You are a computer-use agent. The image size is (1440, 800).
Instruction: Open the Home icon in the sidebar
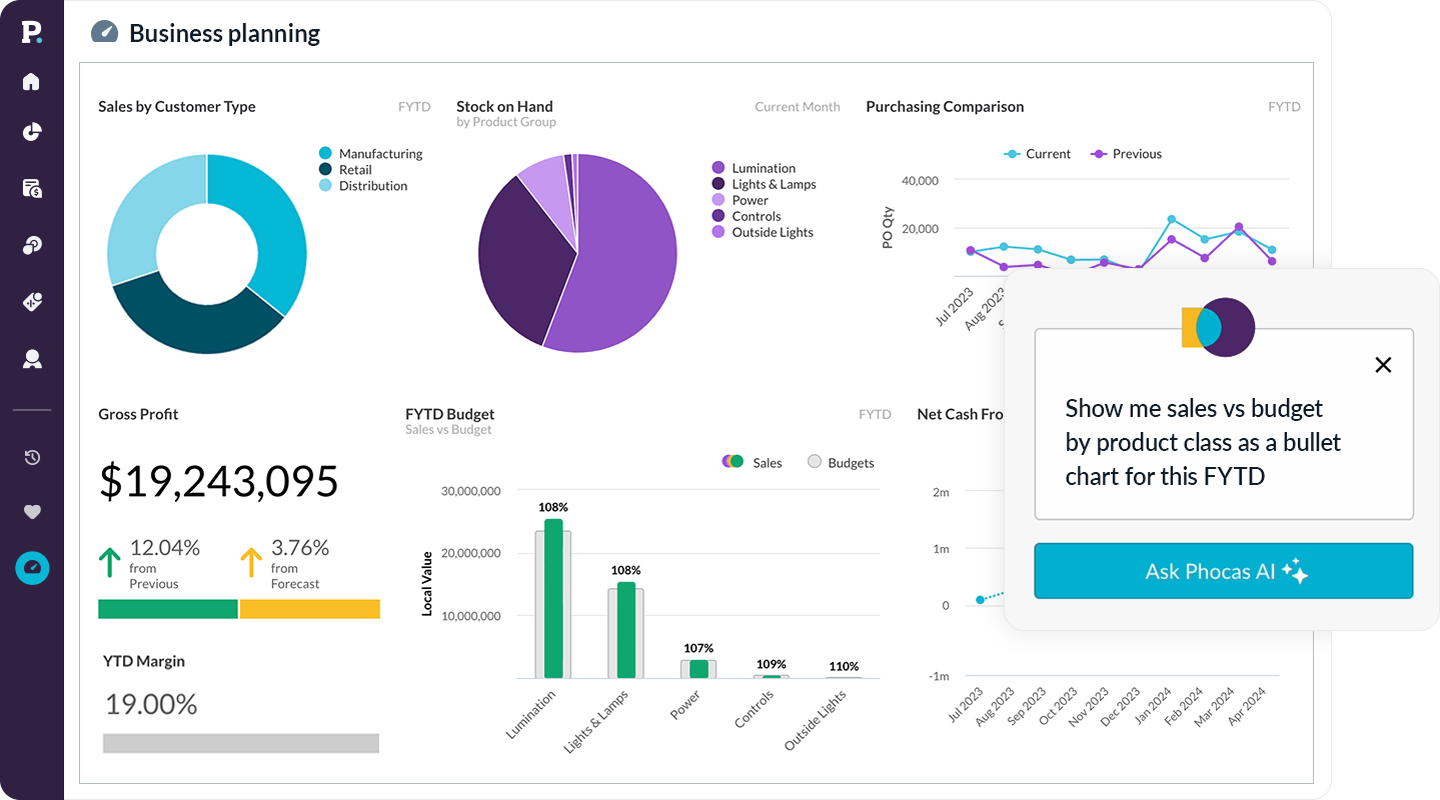[32, 82]
